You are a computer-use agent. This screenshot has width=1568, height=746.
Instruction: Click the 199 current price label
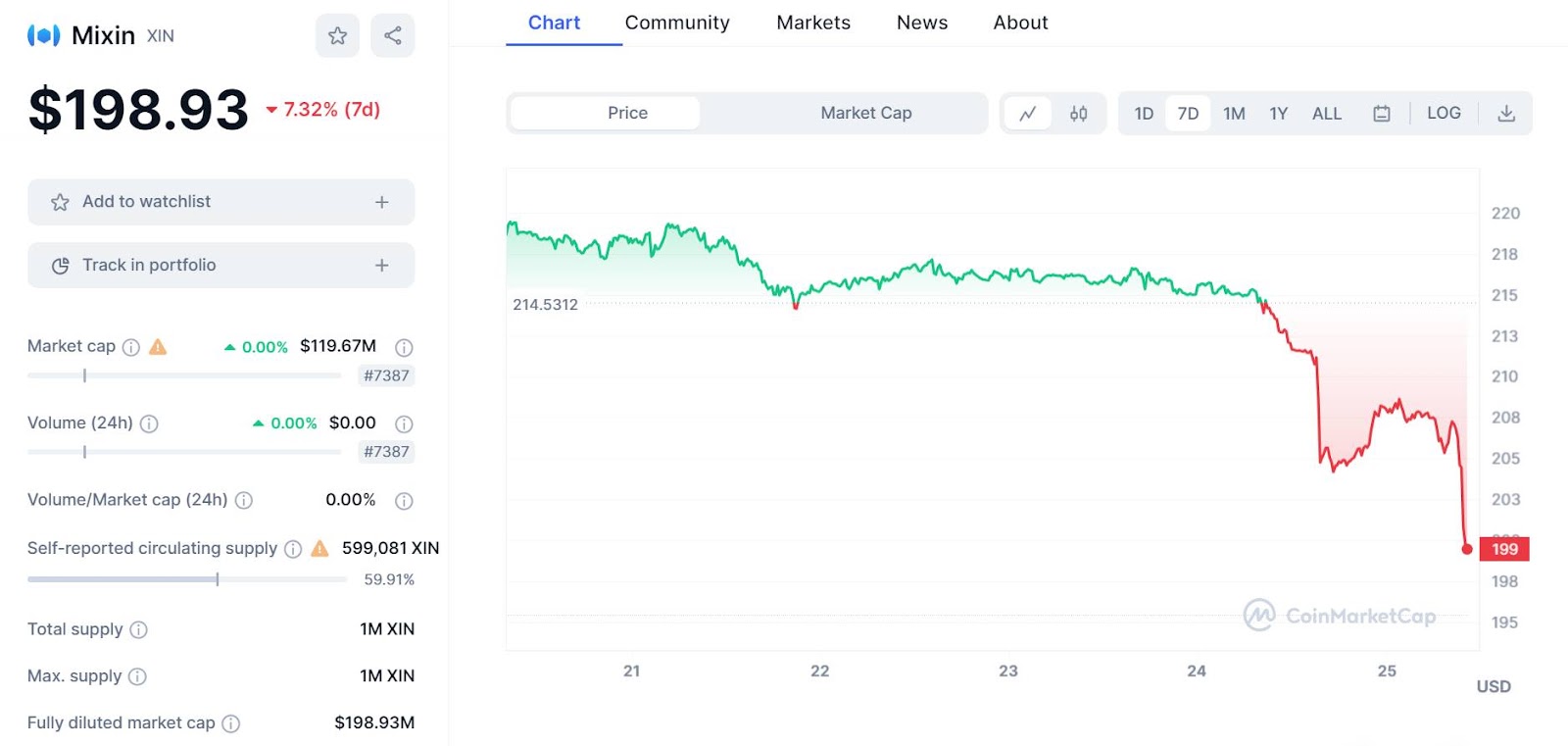(1504, 549)
